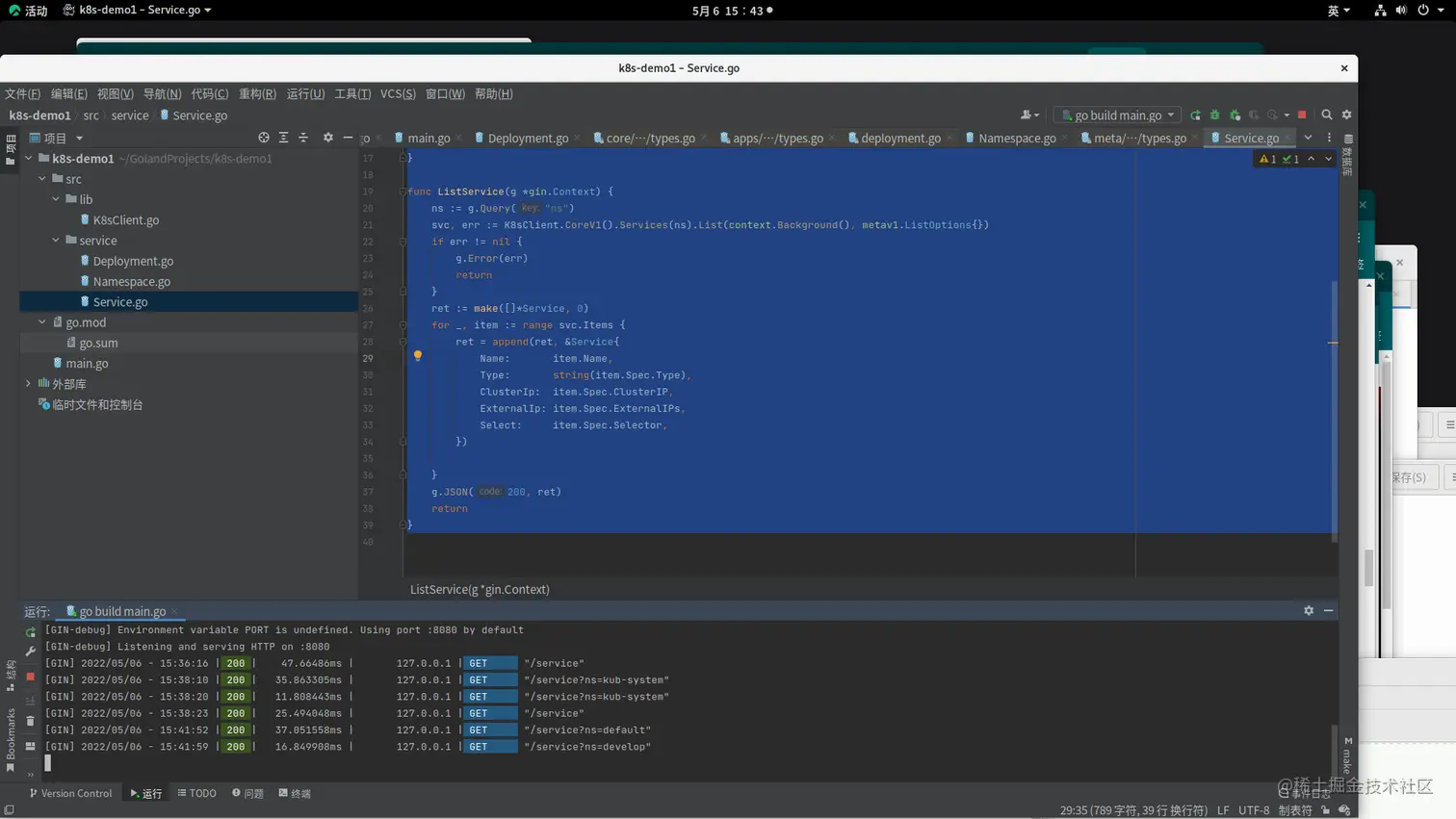Go to previous highlighted problem arrow
This screenshot has width=1456, height=819.
(x=1311, y=159)
